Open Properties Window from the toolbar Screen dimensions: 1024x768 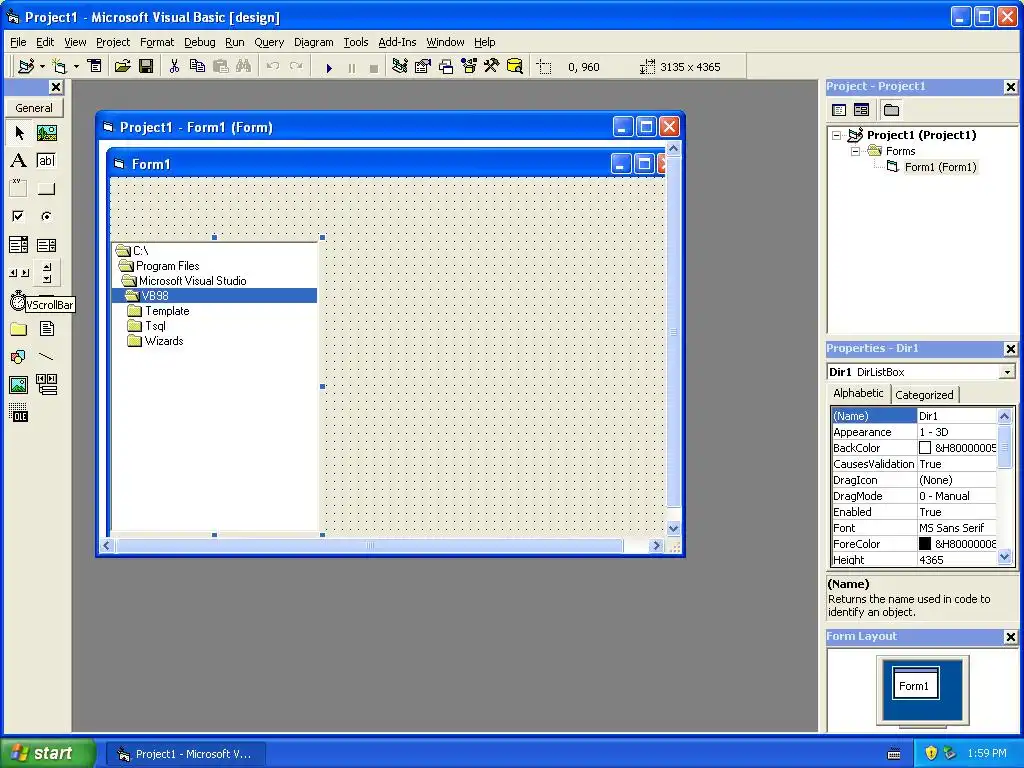(423, 66)
